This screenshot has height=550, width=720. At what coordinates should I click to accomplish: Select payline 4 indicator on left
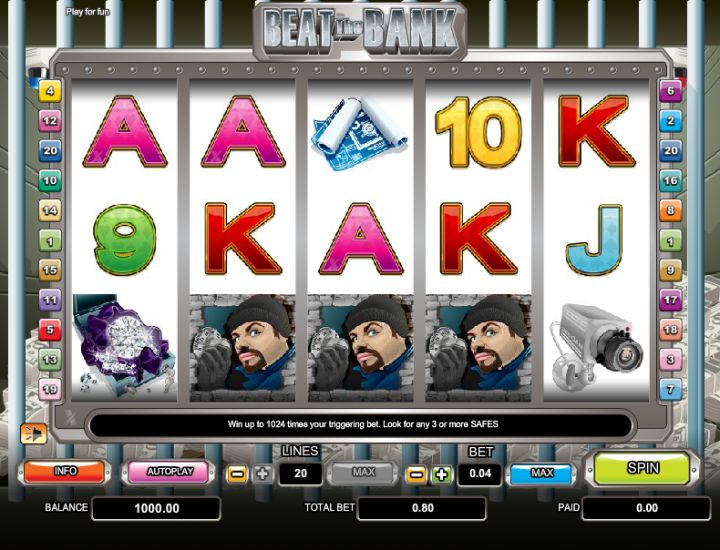(x=50, y=91)
